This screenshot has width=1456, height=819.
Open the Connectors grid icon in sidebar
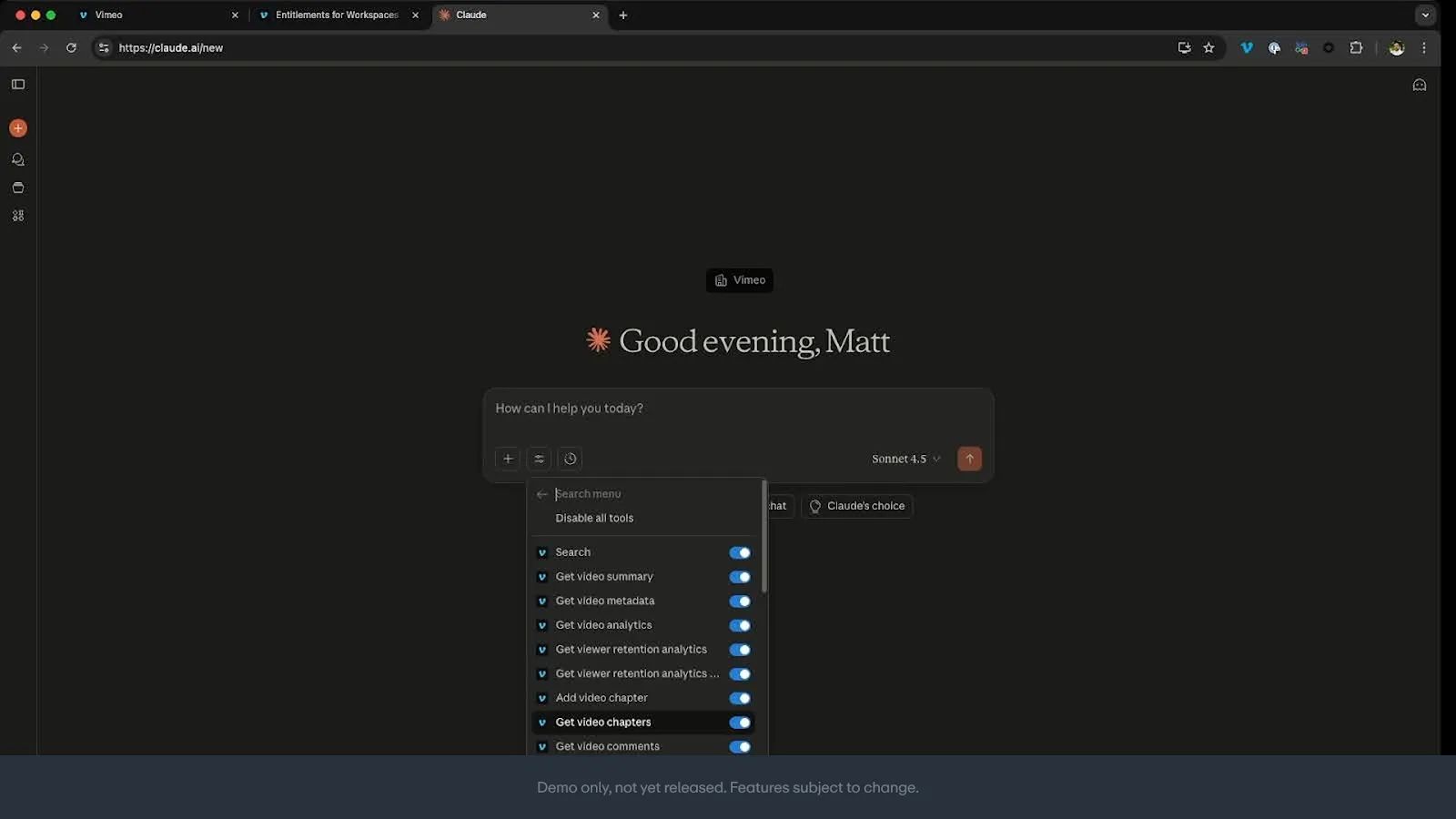(18, 216)
